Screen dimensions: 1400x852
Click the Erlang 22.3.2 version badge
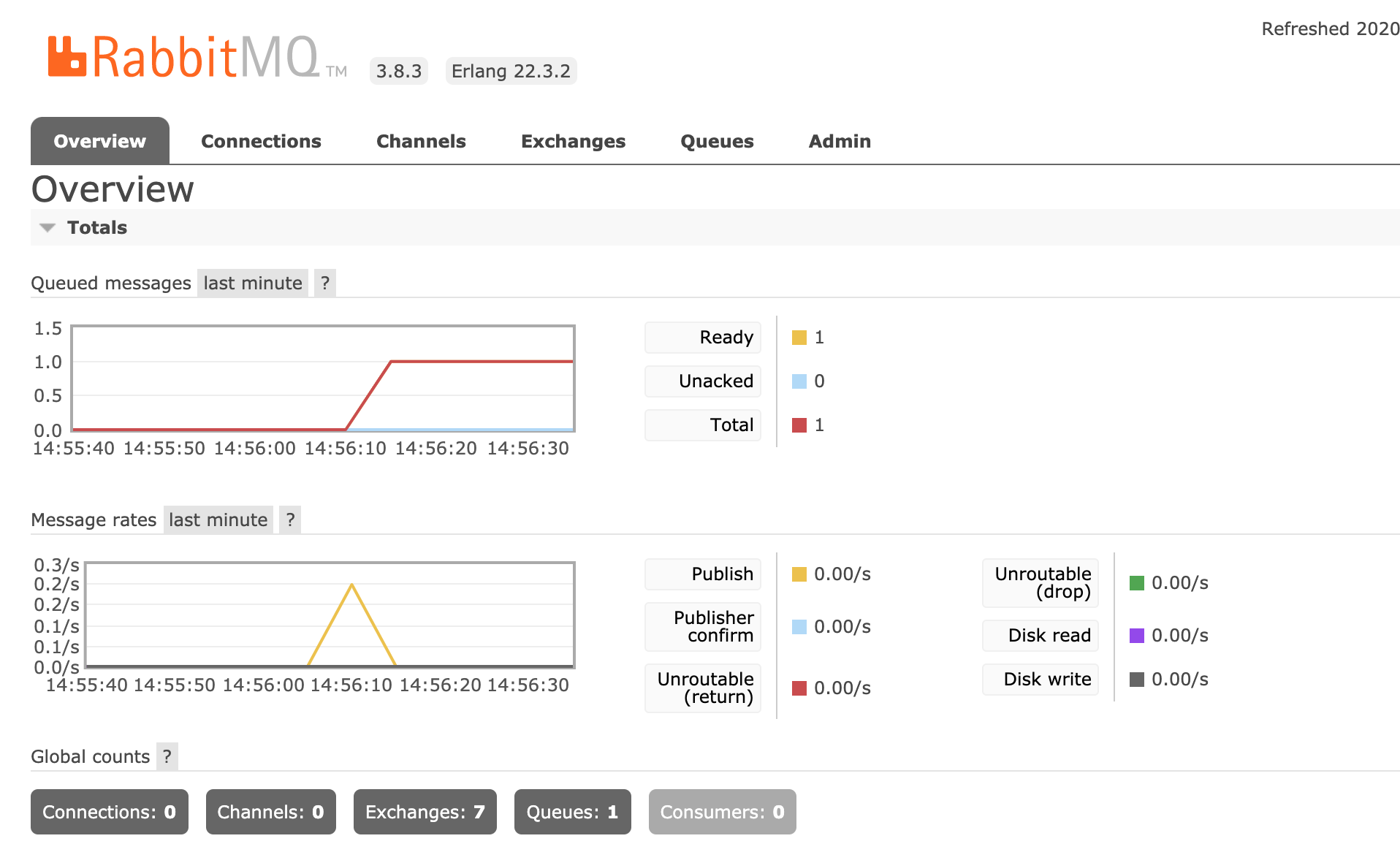[x=511, y=71]
